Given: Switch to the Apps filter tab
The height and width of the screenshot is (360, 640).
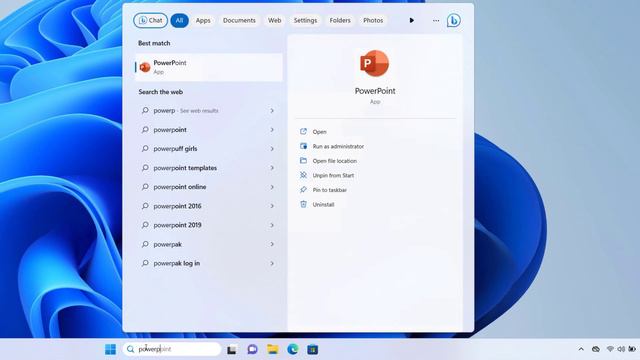Looking at the screenshot, I should (x=203, y=20).
